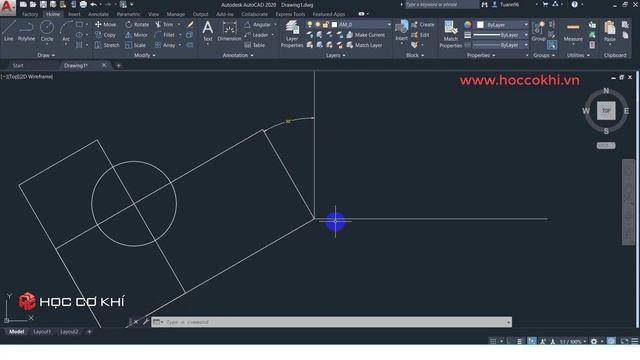
Task: Click the Insert block icon
Action: (x=402, y=31)
